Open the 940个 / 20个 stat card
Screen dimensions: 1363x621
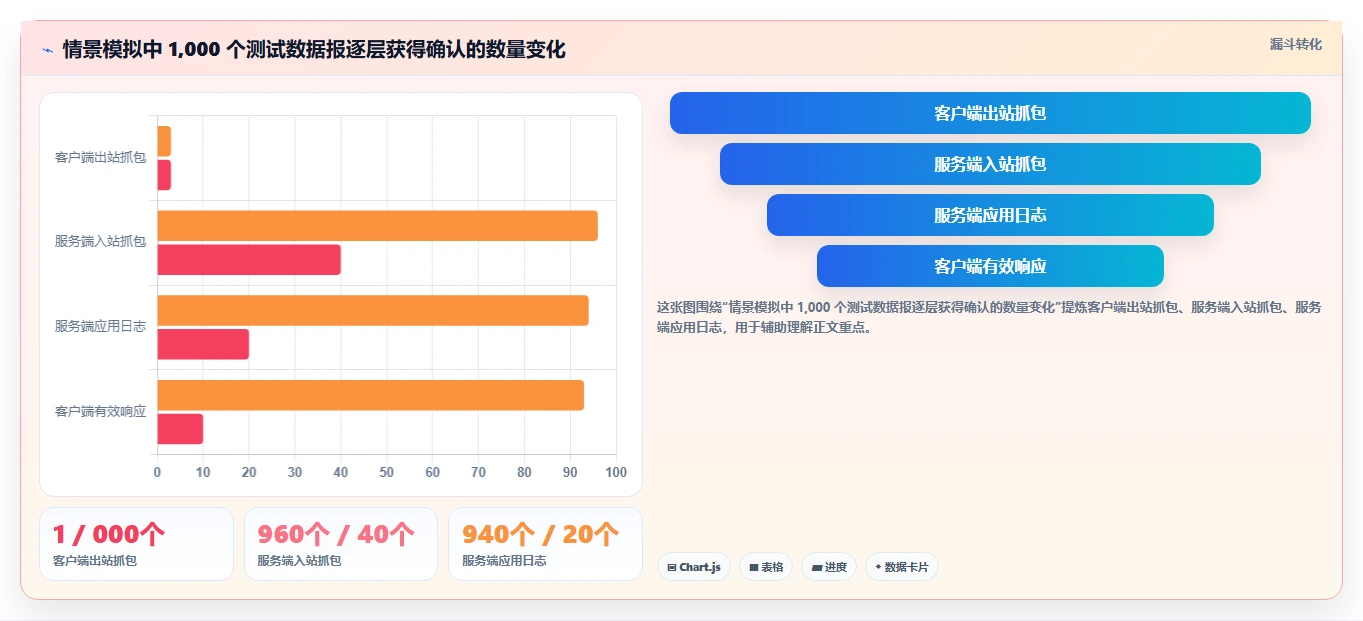pos(545,544)
